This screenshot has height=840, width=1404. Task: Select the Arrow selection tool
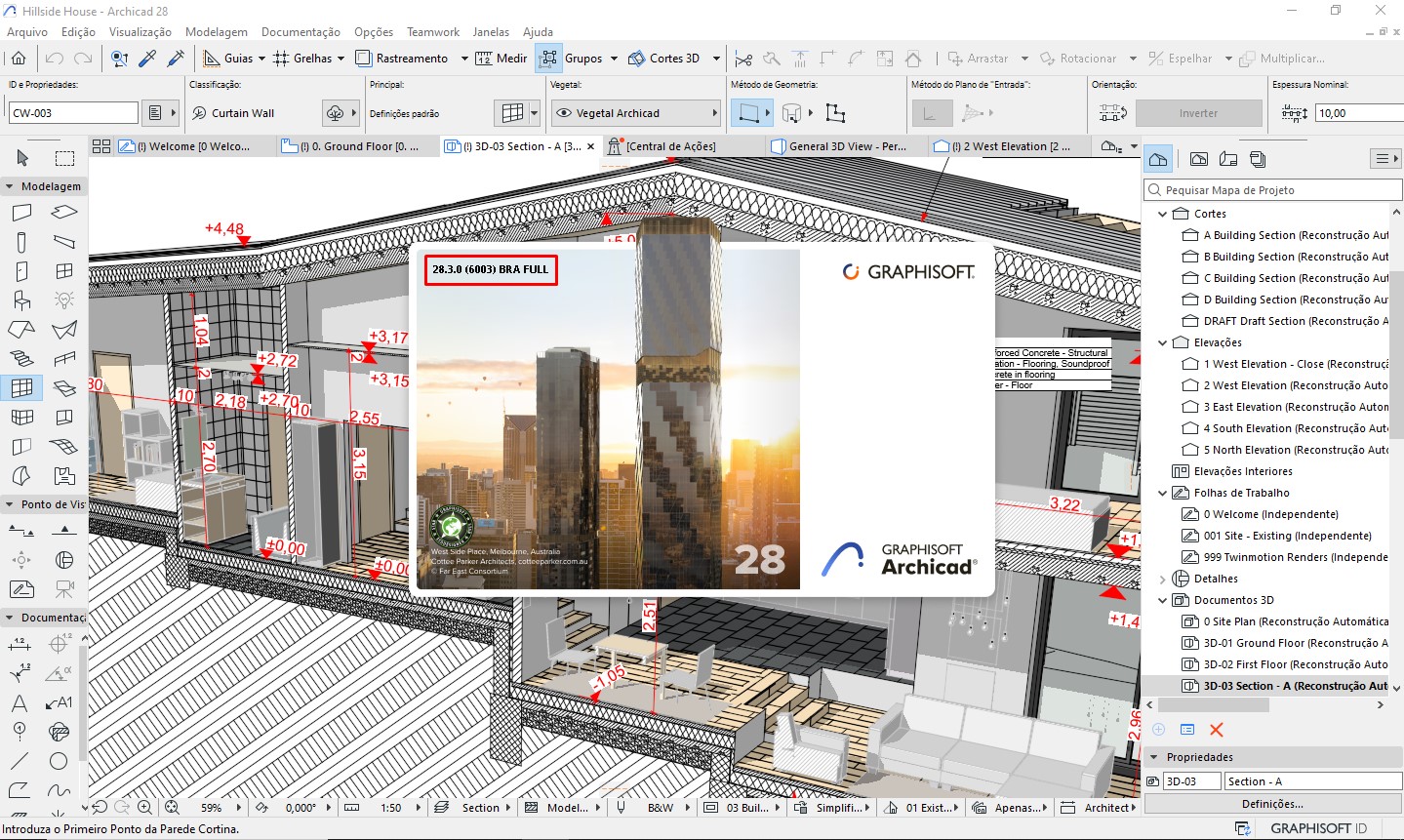(20, 157)
